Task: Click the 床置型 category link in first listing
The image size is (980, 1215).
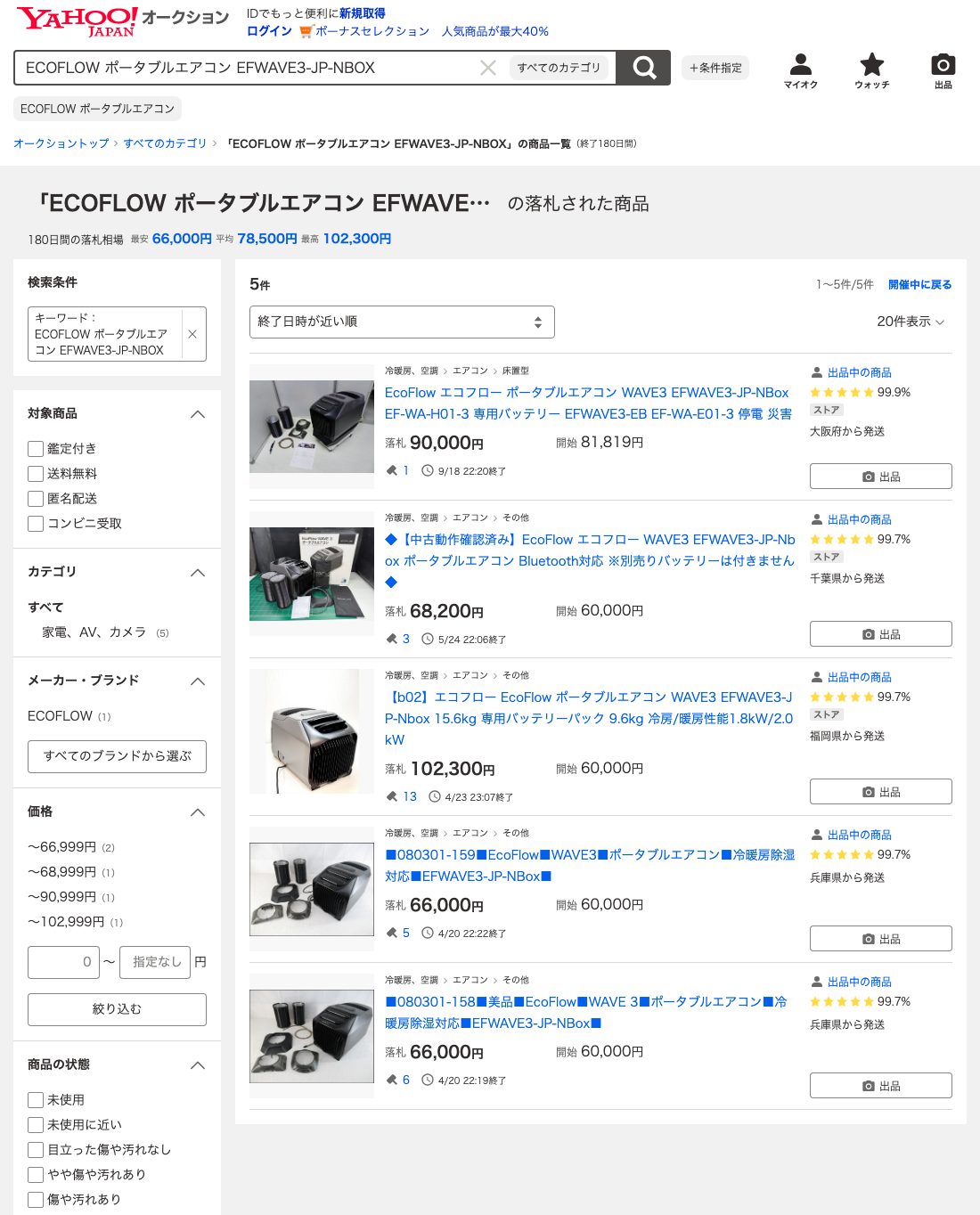Action: pyautogui.click(x=516, y=371)
